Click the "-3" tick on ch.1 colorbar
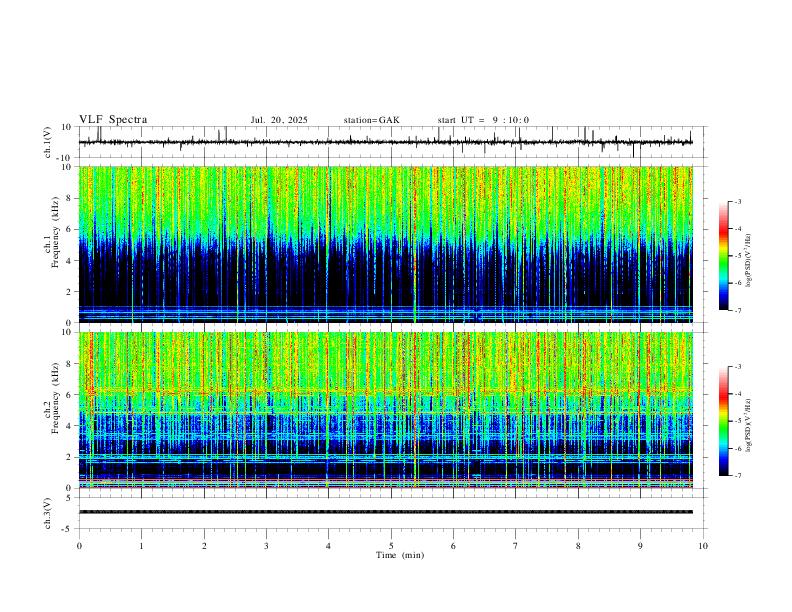792x612 pixels. 737,201
